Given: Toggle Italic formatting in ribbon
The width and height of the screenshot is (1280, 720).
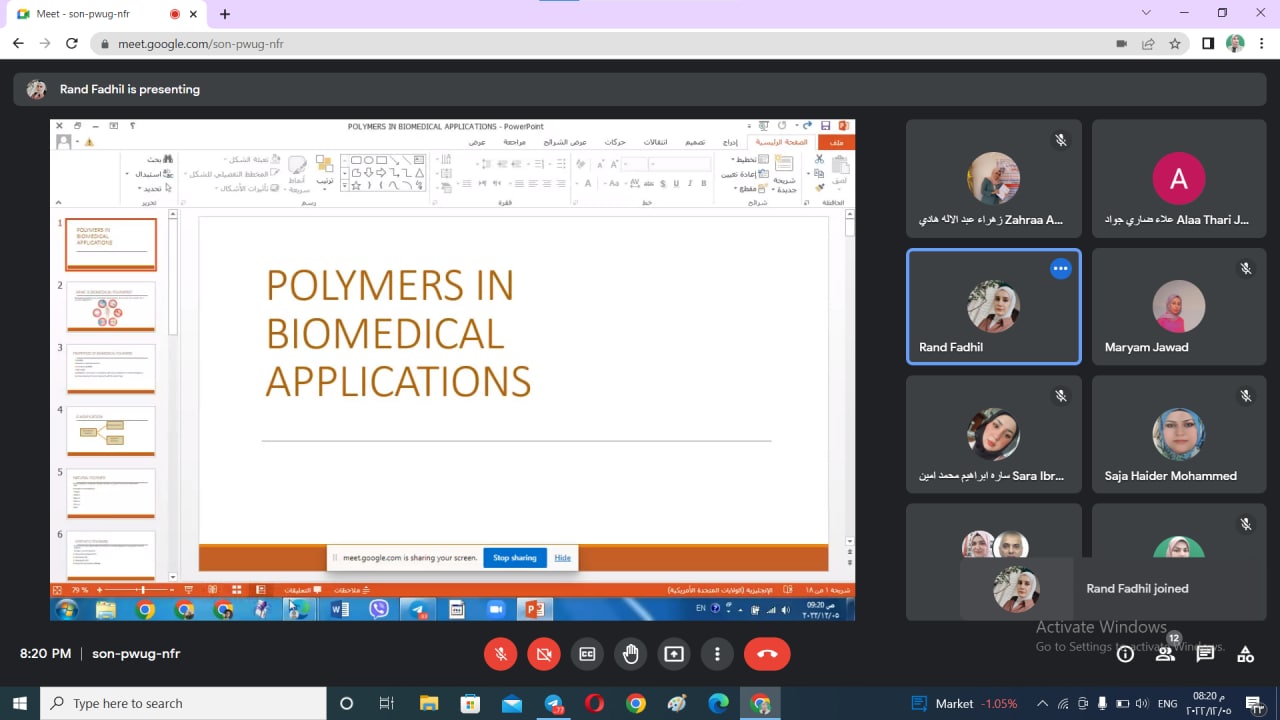Looking at the screenshot, I should [690, 183].
